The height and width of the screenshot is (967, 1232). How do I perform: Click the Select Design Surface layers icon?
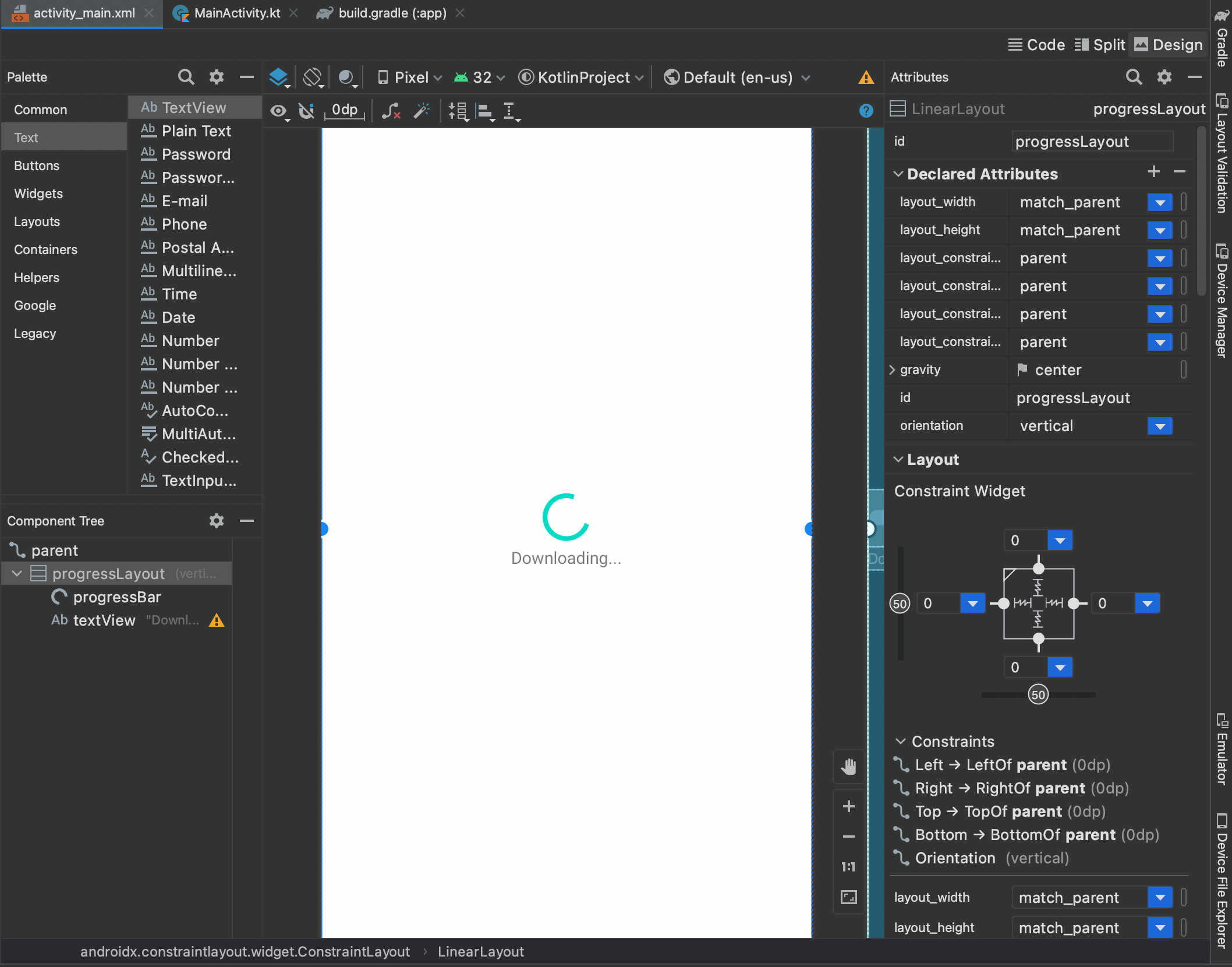pyautogui.click(x=278, y=77)
